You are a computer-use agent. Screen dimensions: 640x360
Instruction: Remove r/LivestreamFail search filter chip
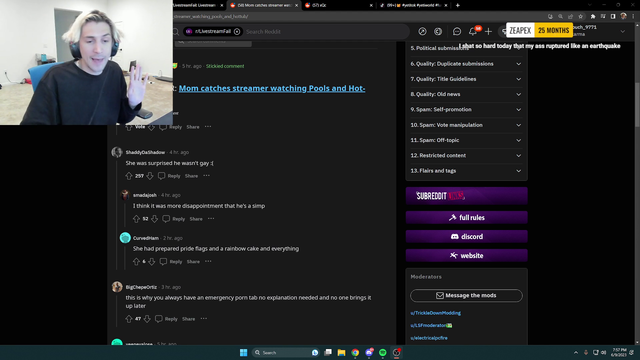(237, 31)
